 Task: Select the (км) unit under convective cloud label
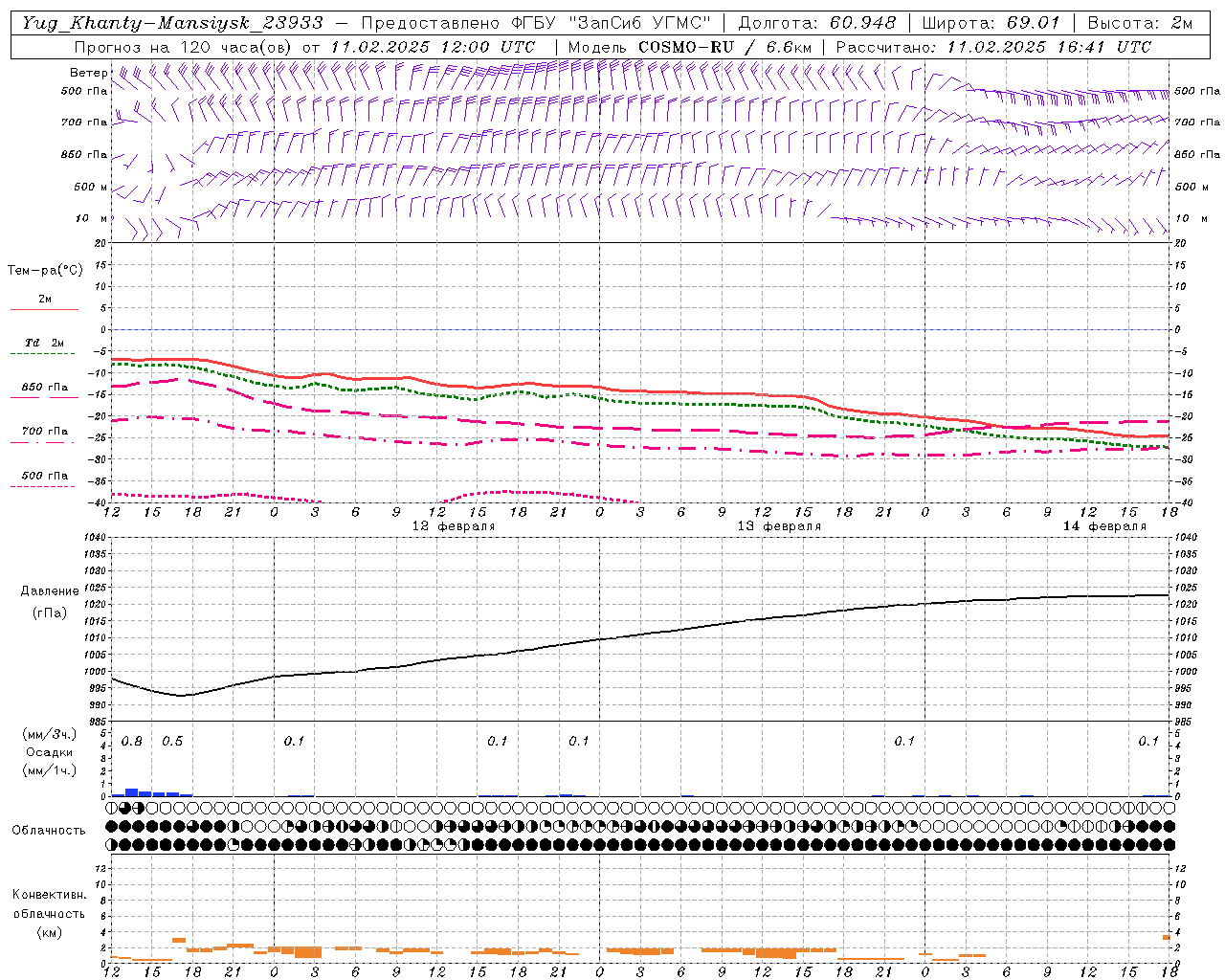(49, 932)
